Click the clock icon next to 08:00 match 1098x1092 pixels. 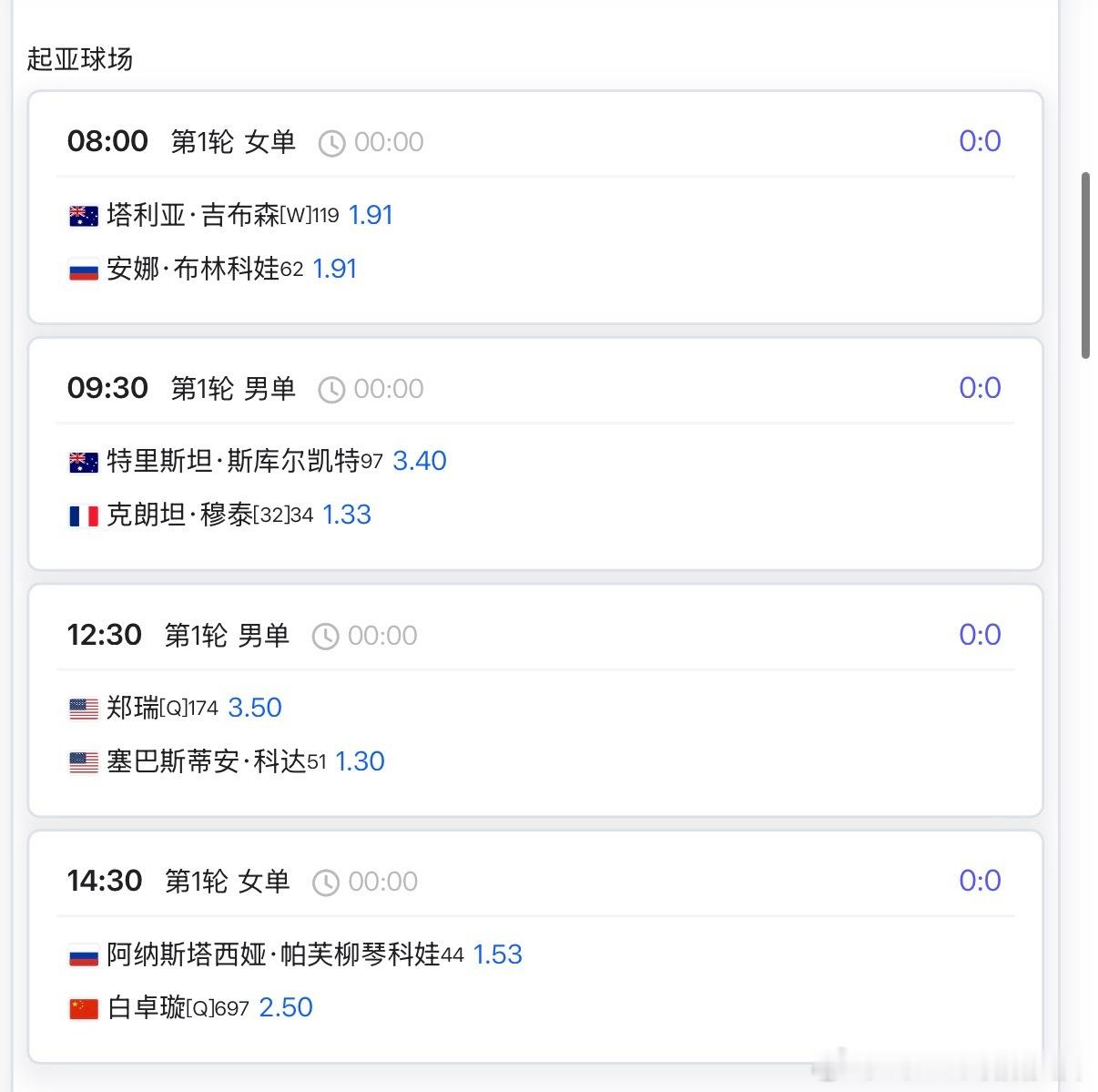pos(331,142)
